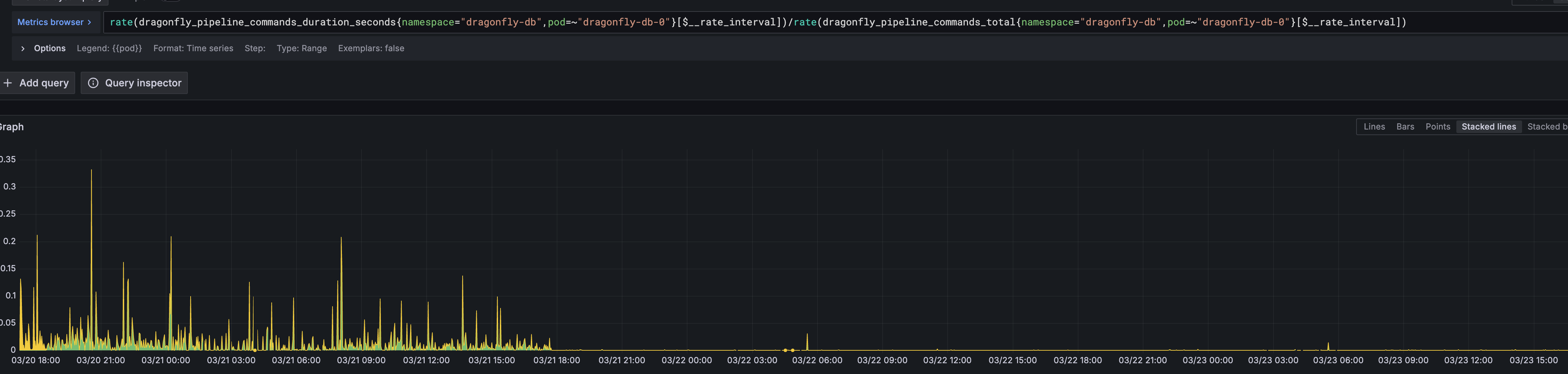Switch graph style to Bars
1568x374 pixels.
[1406, 127]
